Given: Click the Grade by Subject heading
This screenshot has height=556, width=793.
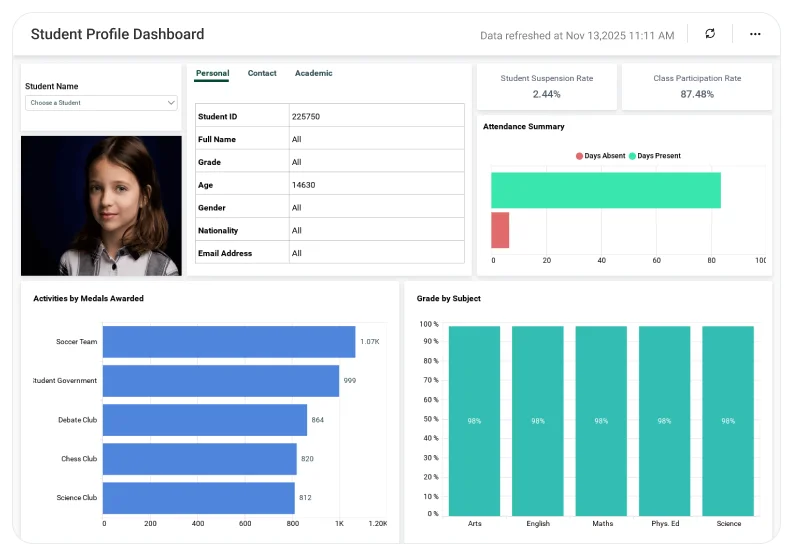Looking at the screenshot, I should click(x=449, y=298).
